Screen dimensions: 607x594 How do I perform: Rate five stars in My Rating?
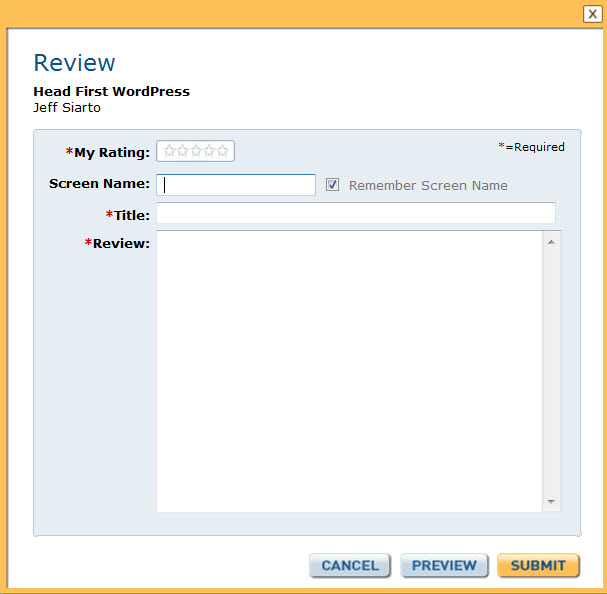[223, 151]
